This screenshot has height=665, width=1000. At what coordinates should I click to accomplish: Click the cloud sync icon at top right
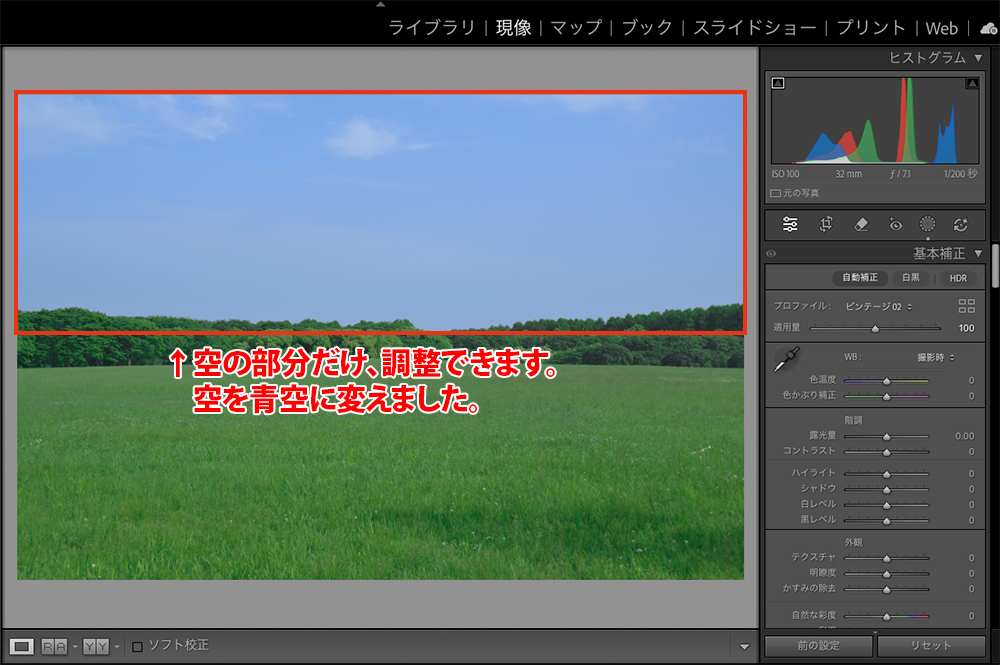pos(988,29)
